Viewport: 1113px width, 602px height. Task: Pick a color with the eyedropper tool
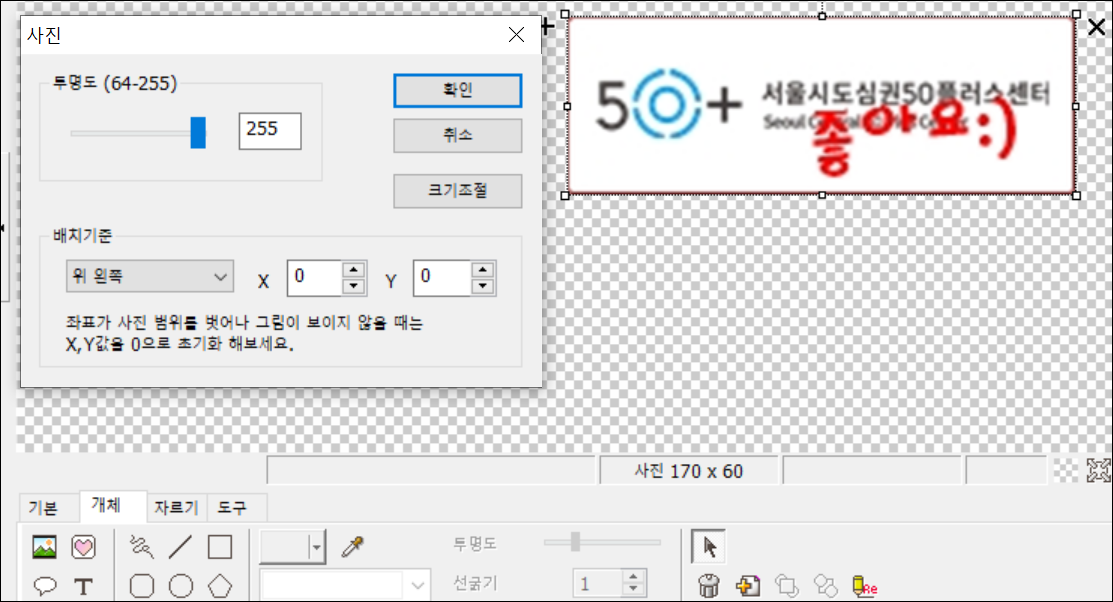(352, 547)
